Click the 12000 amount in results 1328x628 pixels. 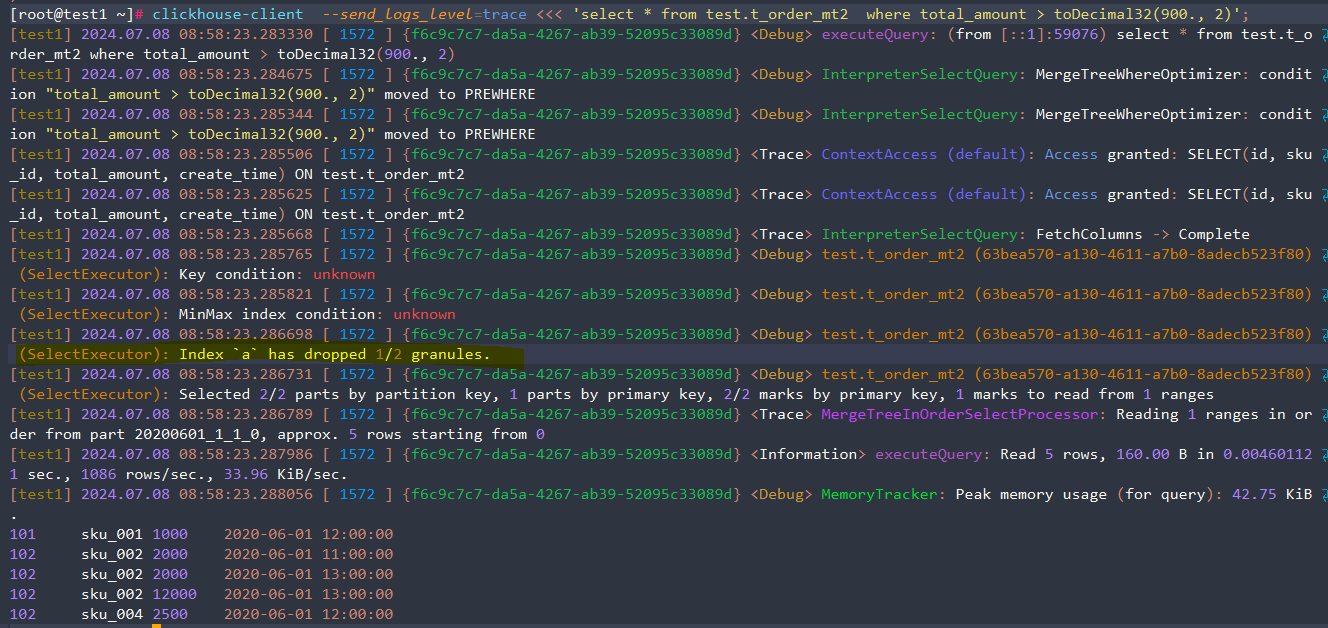point(174,594)
